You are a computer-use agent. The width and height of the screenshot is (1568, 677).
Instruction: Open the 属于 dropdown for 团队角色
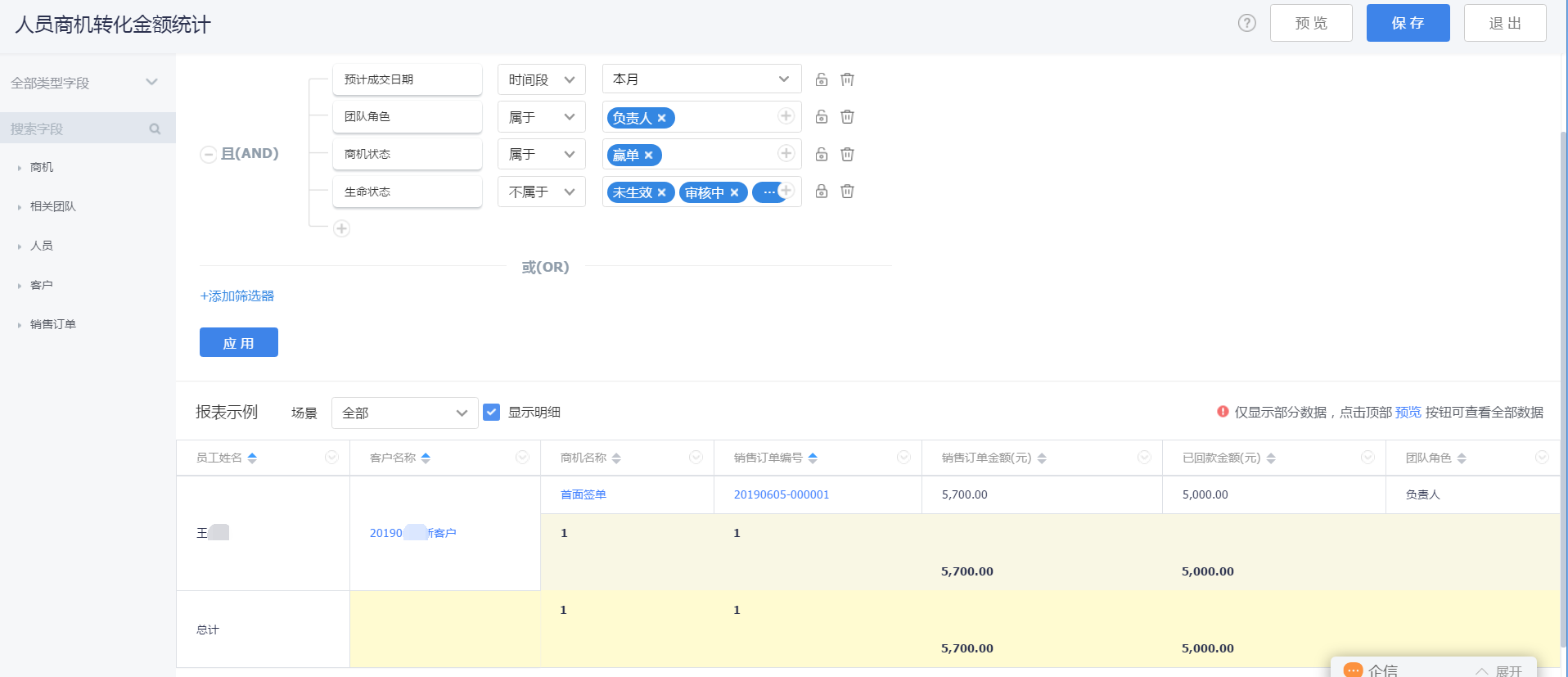(x=542, y=117)
